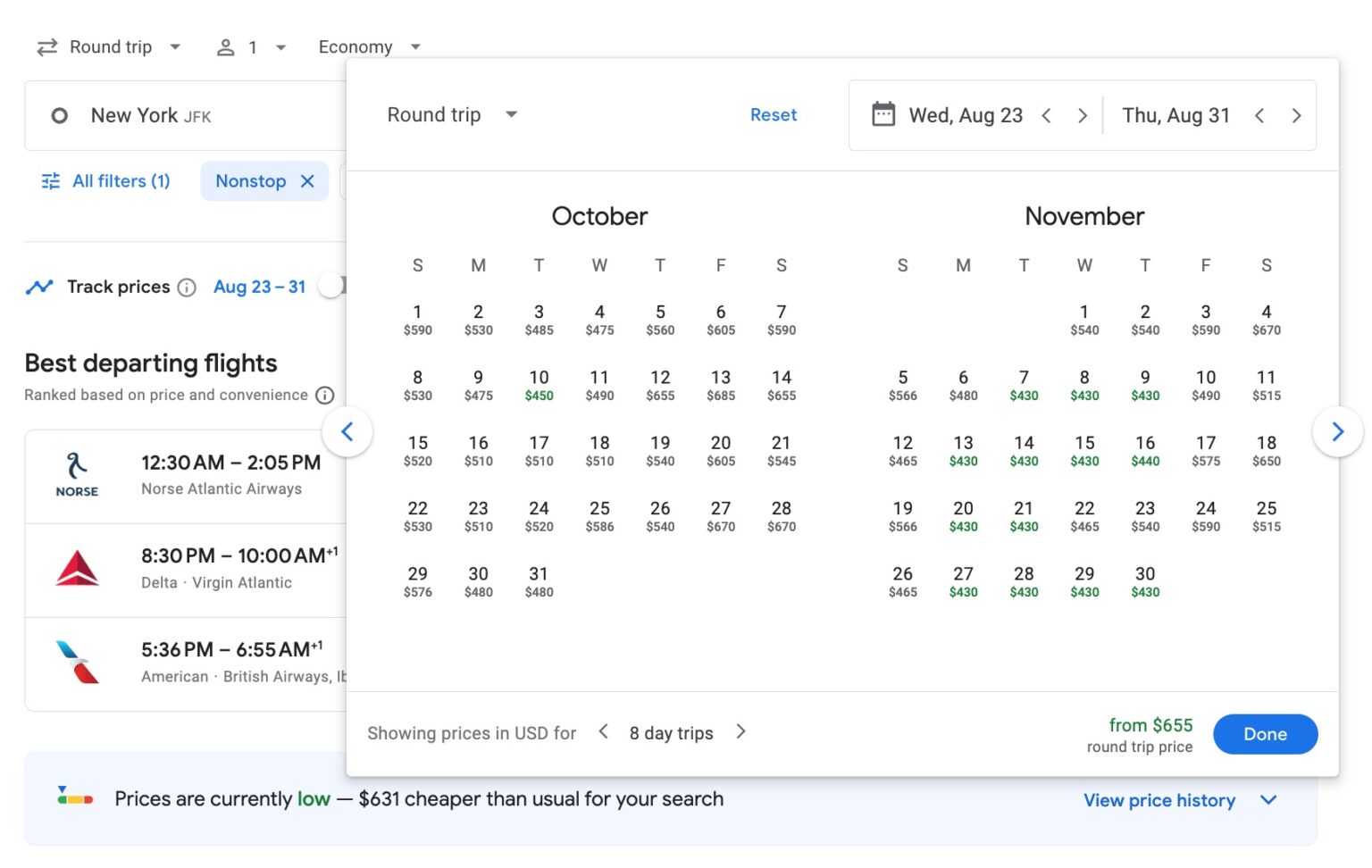Viewport: 1372px width, 868px height.
Task: Open the Round trip dropdown inside the calendar
Action: [x=451, y=114]
